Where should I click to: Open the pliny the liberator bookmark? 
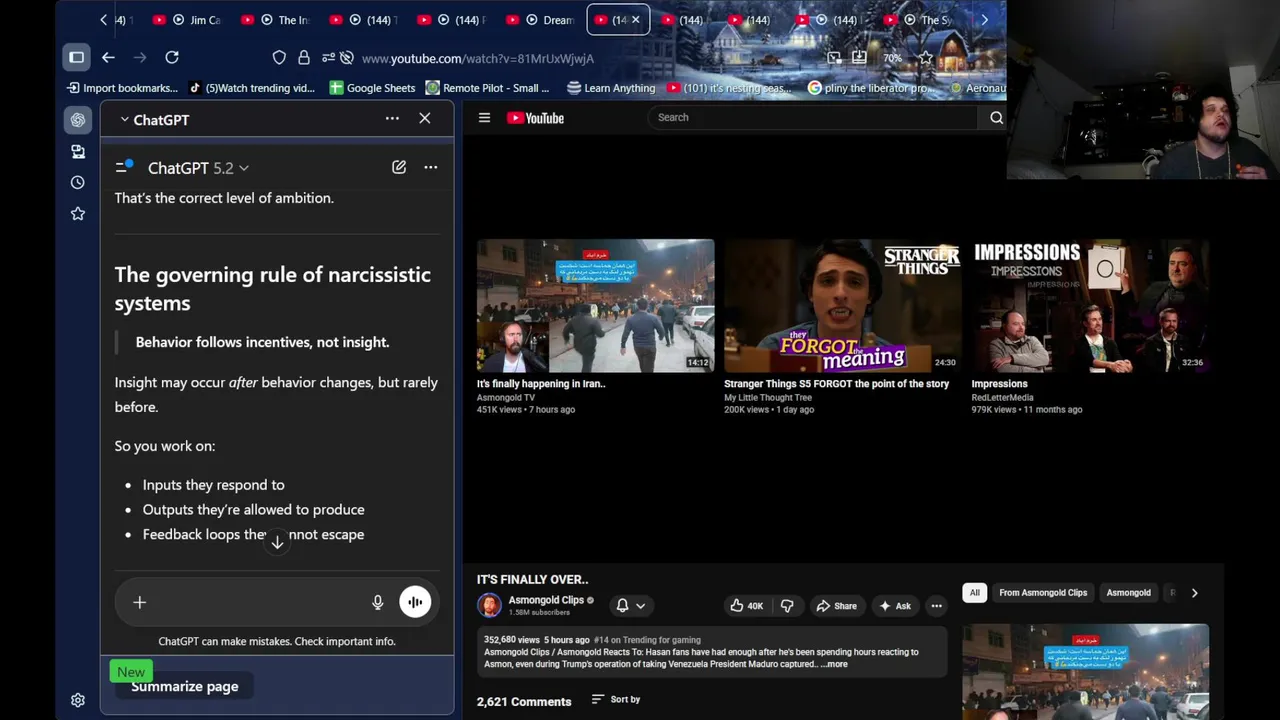tap(870, 88)
